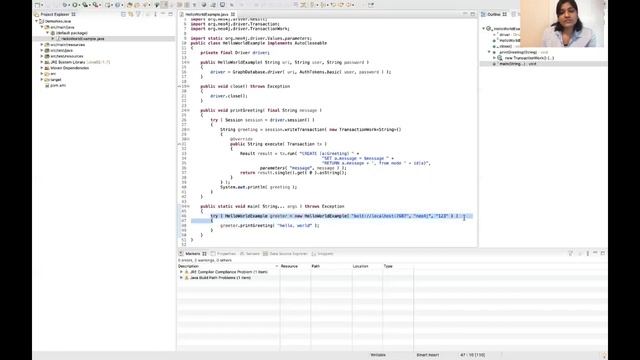Minimize the Project Explorer panel
This screenshot has width=640, height=360.
[x=163, y=14]
